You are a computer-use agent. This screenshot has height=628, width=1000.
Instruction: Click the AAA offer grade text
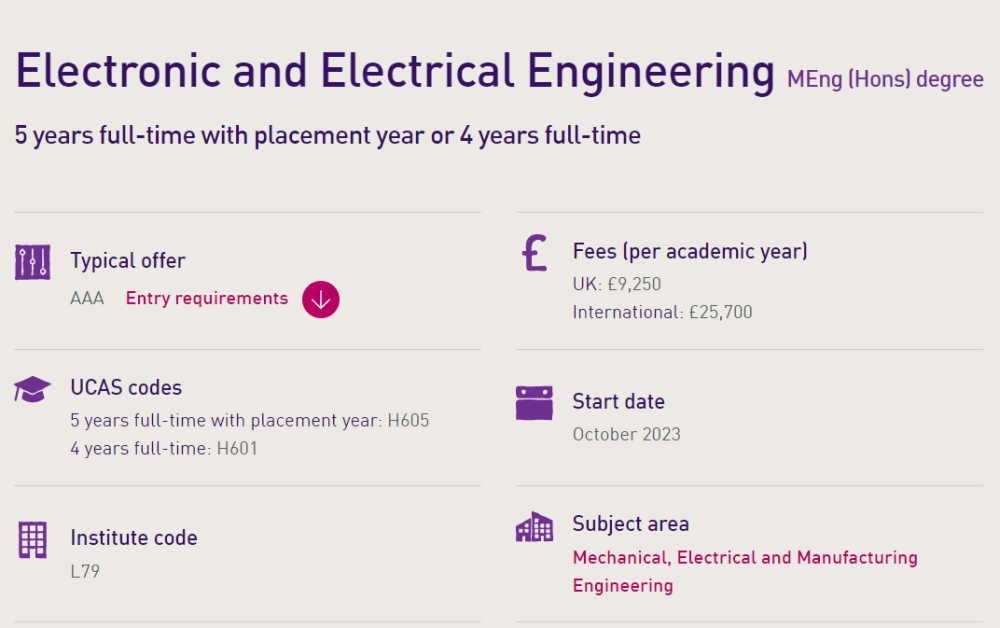coord(87,298)
